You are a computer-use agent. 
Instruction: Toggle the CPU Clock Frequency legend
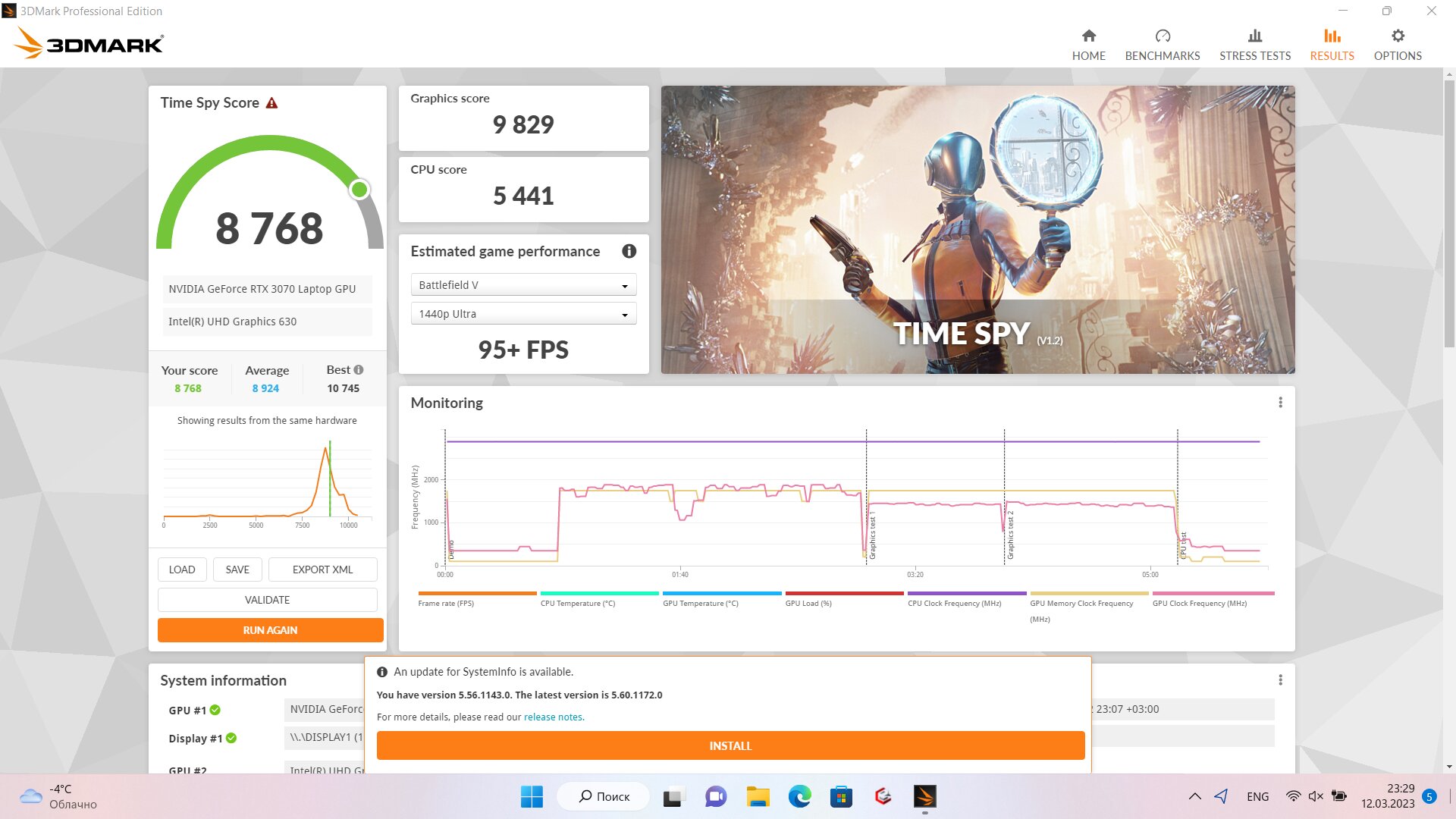(967, 599)
